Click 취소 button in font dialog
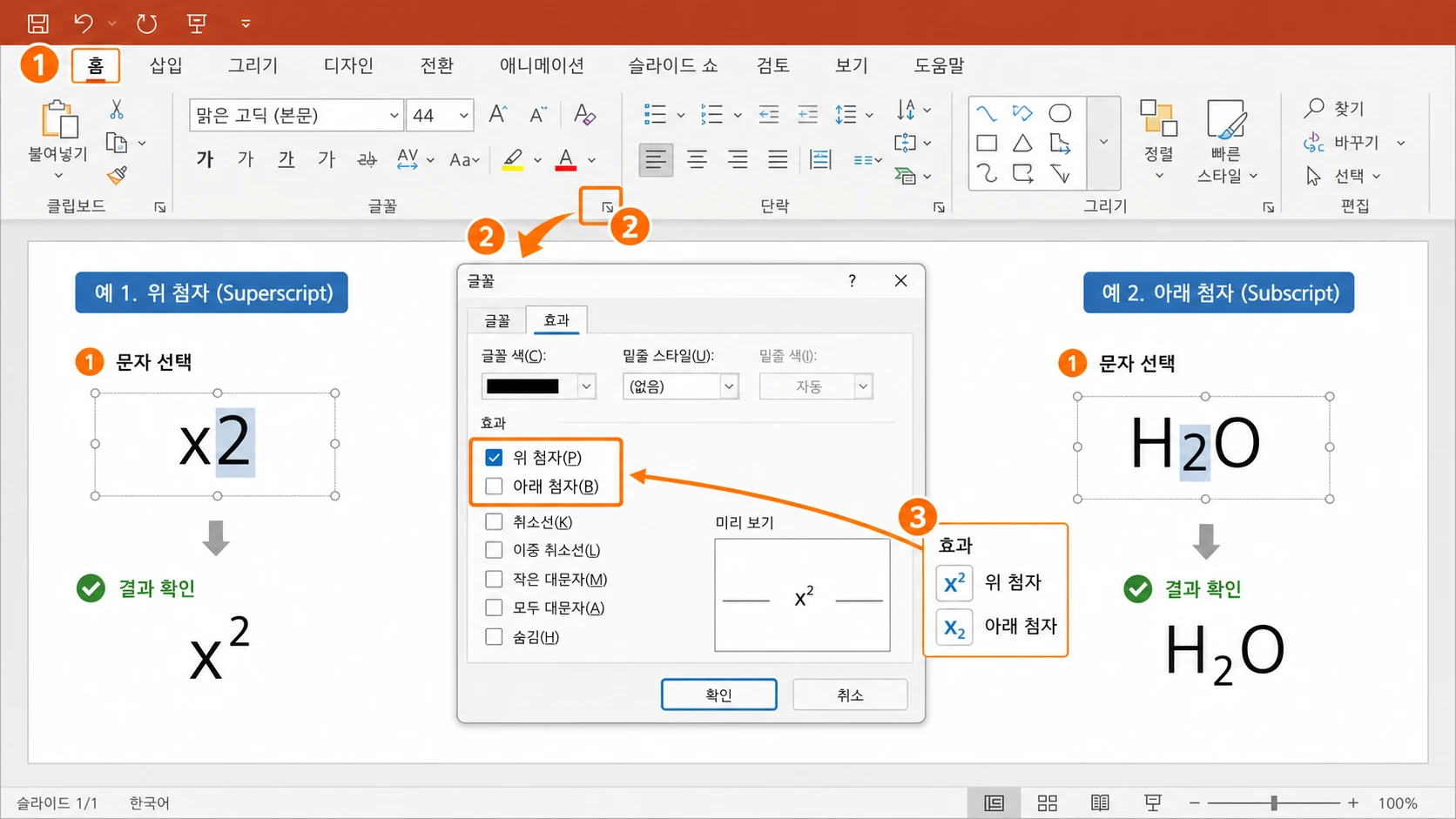 (850, 695)
